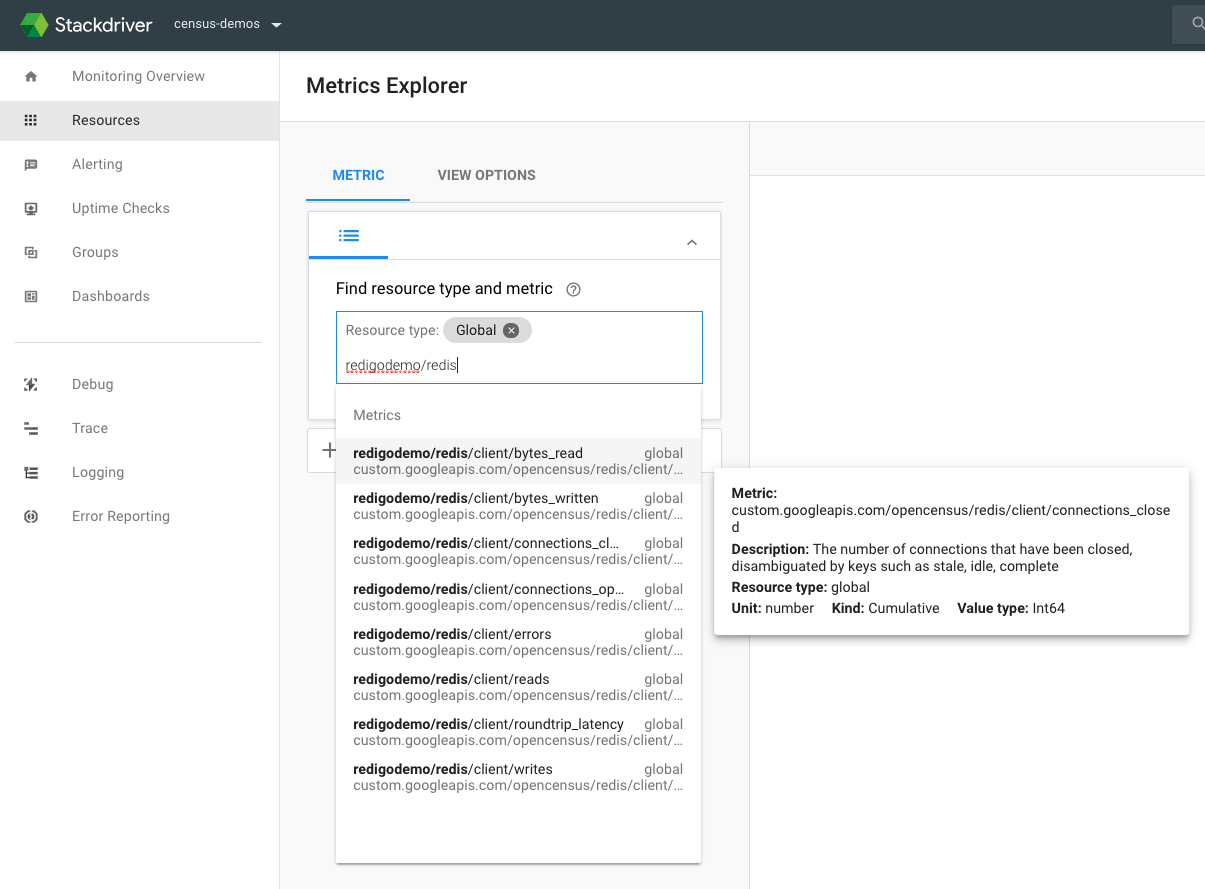Remove the Global resource type chip
Image resolution: width=1205 pixels, height=889 pixels.
pyautogui.click(x=511, y=330)
